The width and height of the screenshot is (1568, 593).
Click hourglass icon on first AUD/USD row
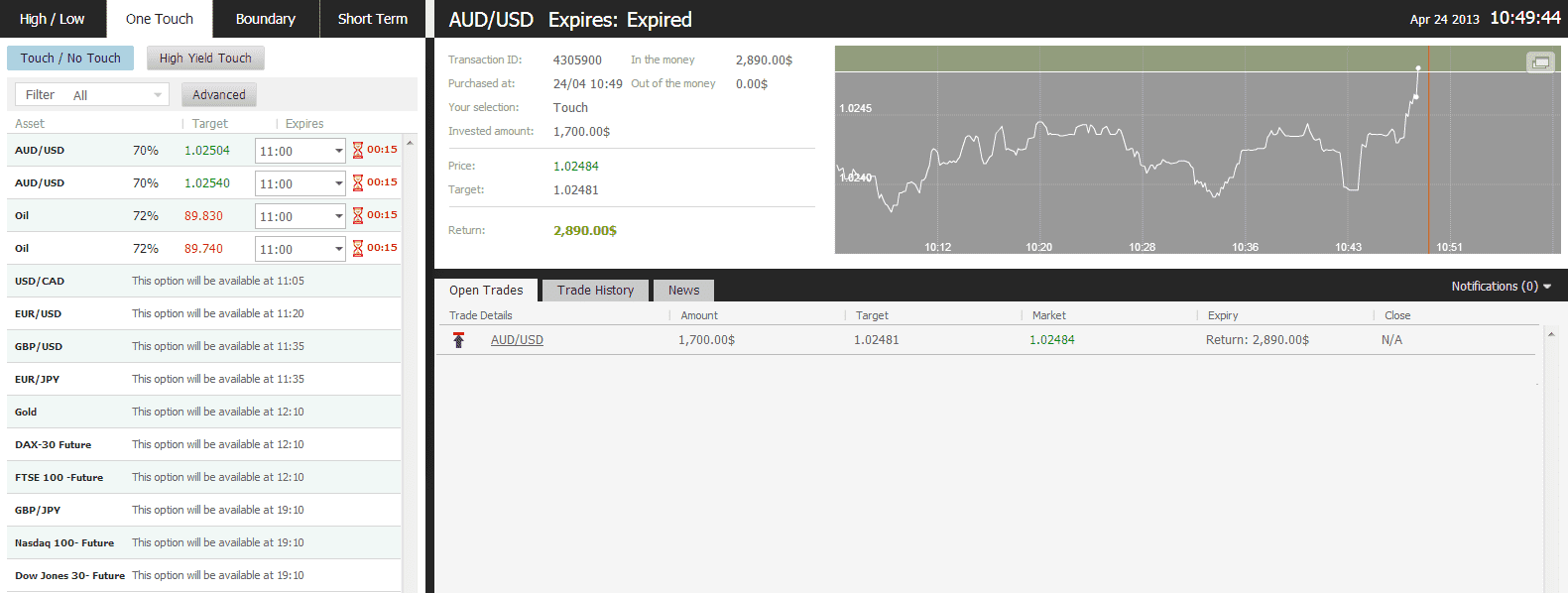(358, 151)
